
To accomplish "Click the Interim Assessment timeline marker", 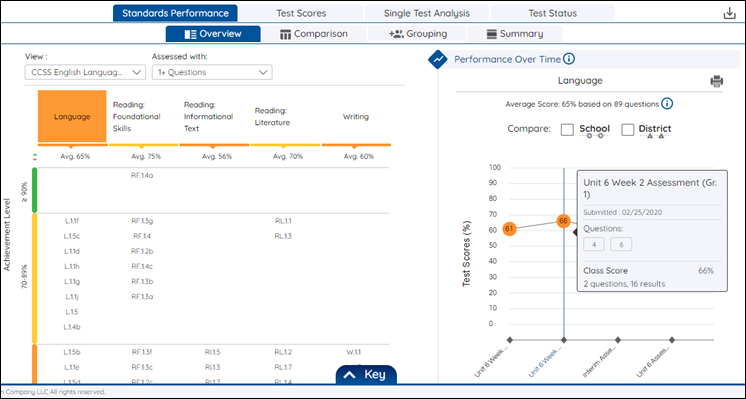I will 618,340.
